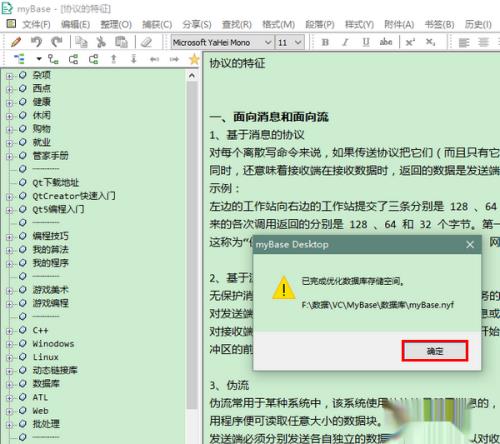Select the Qt下载地址 tree item

[x=55, y=183]
